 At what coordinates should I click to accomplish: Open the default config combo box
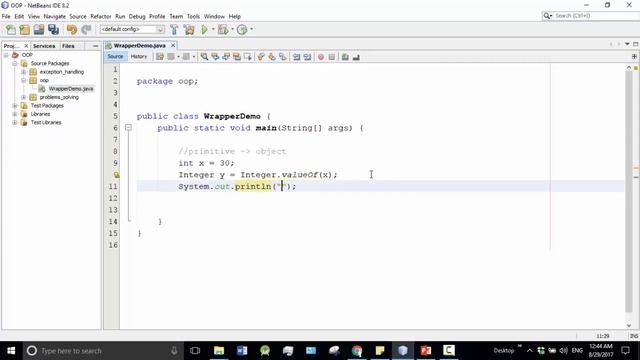132,29
